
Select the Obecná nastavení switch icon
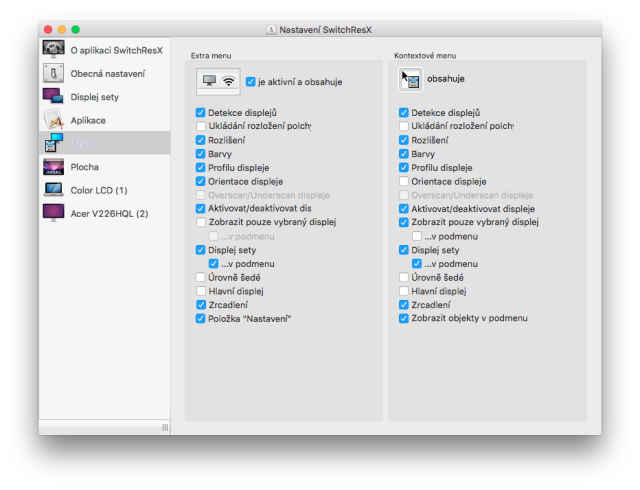(53, 74)
